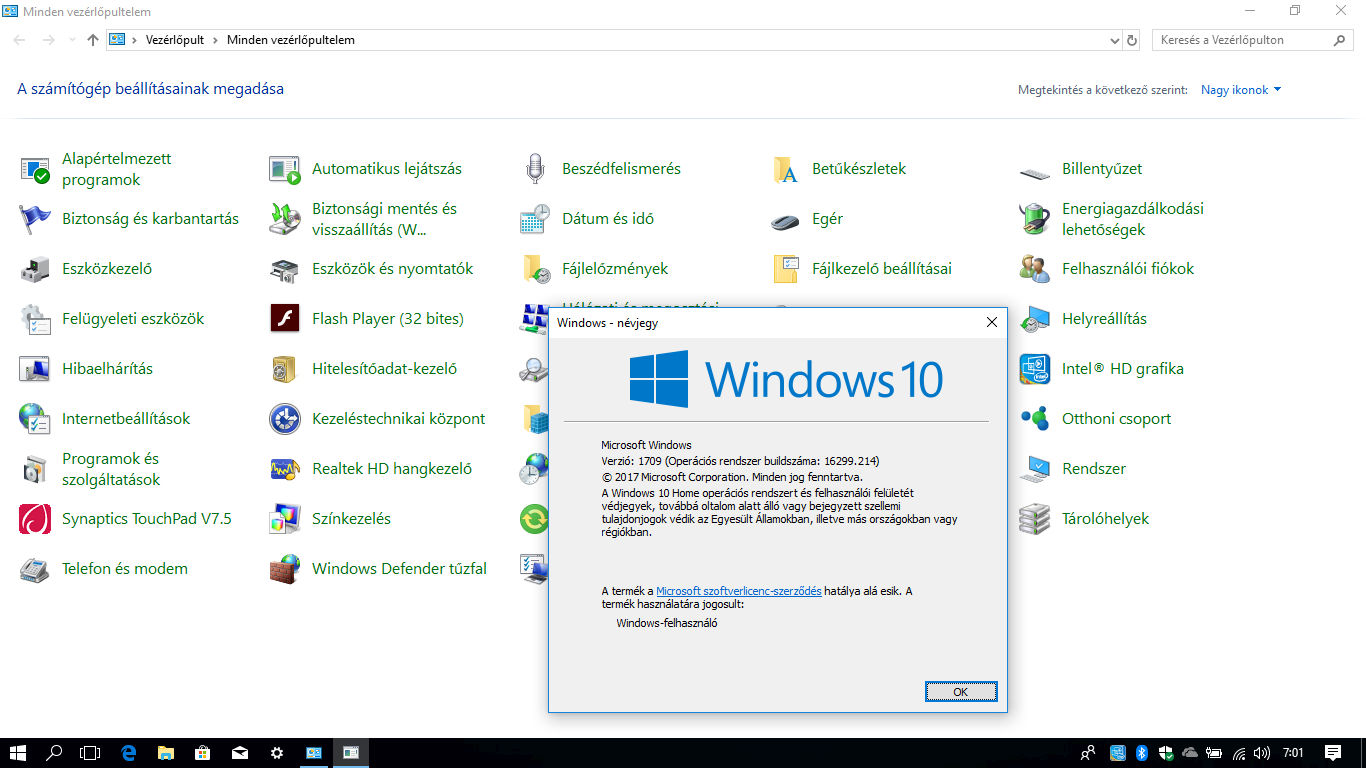This screenshot has height=768, width=1366.
Task: Open Biztonsági mentés és visszaállítás
Action: tap(364, 219)
